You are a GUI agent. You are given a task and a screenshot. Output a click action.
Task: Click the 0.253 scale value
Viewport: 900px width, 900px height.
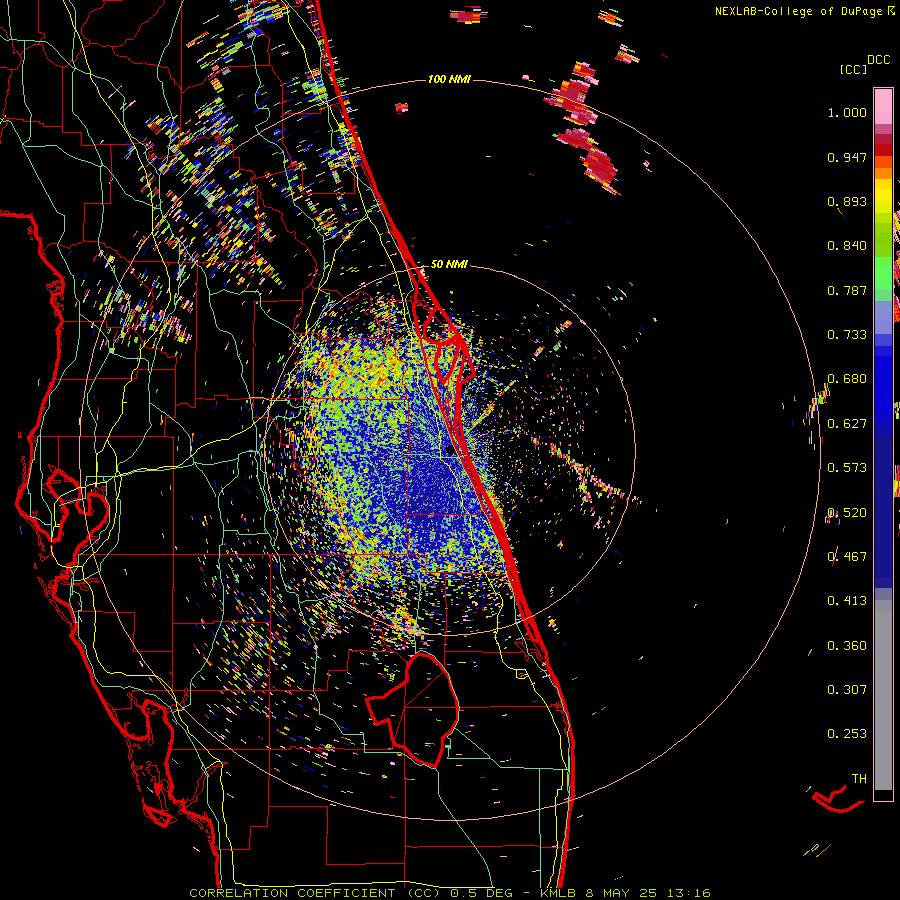tap(847, 734)
